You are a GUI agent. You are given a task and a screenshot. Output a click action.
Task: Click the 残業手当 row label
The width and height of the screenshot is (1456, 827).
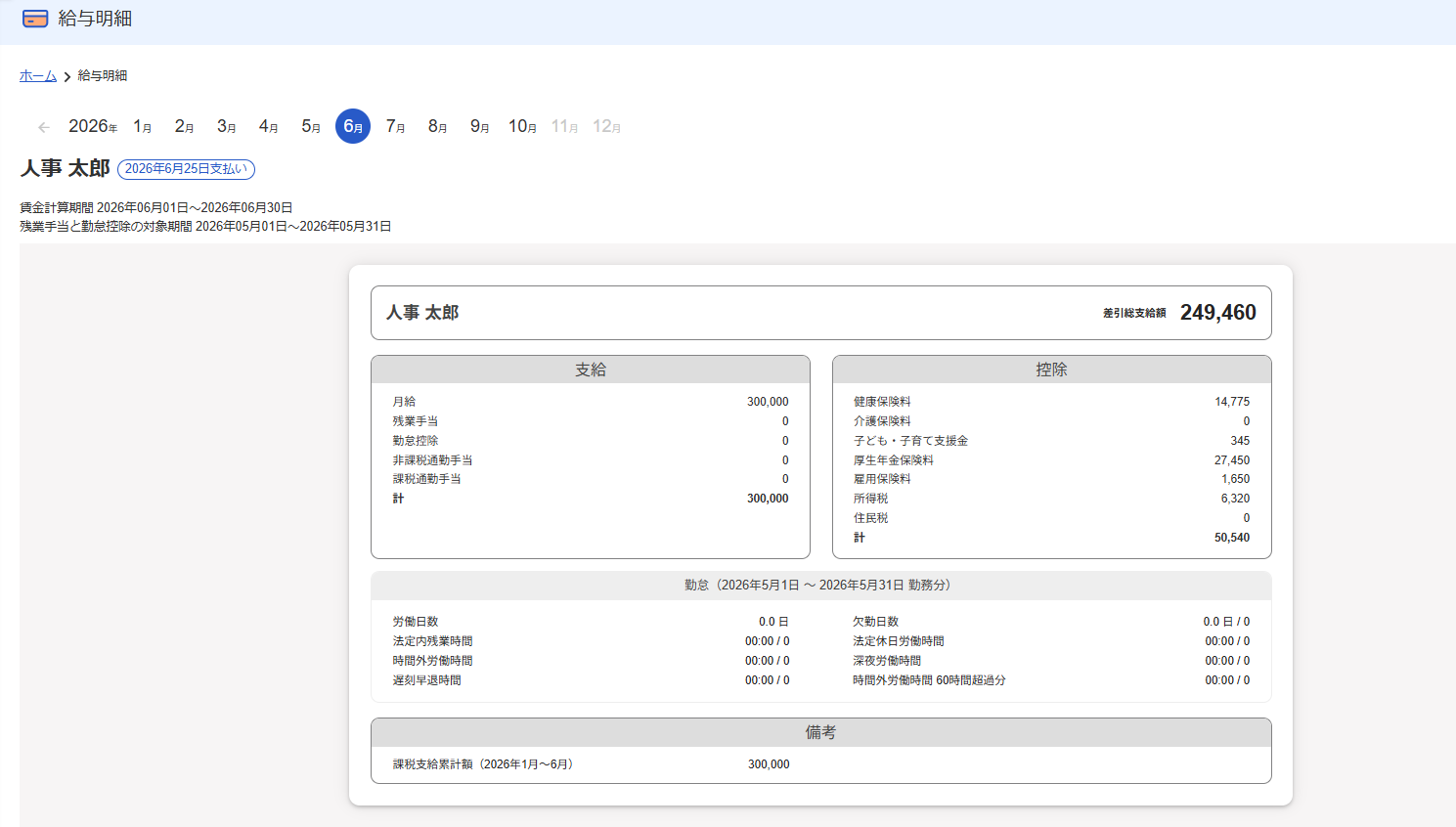[x=416, y=421]
